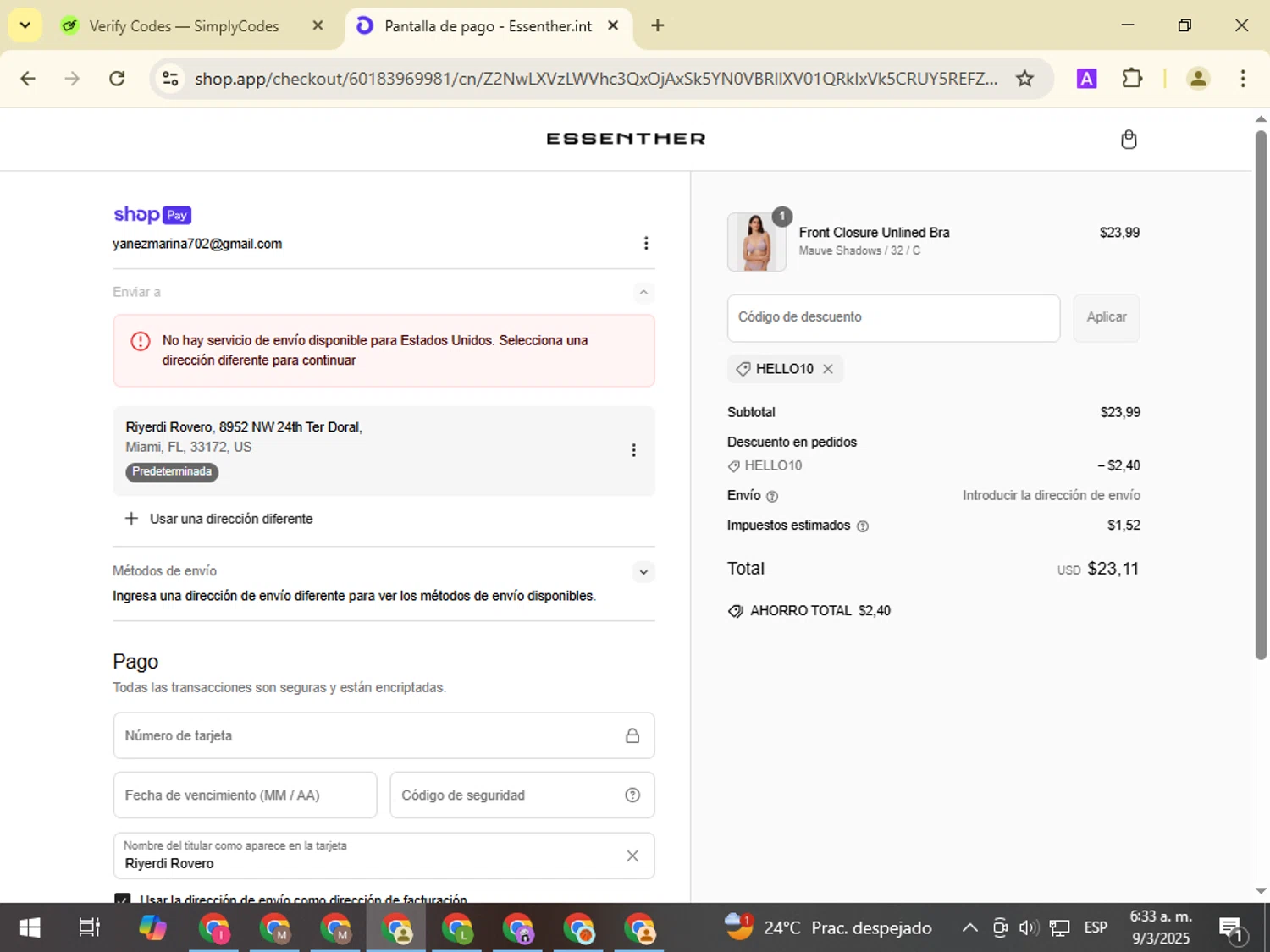The width and height of the screenshot is (1270, 952).
Task: Click Usar una dirección diferente
Action: point(219,519)
